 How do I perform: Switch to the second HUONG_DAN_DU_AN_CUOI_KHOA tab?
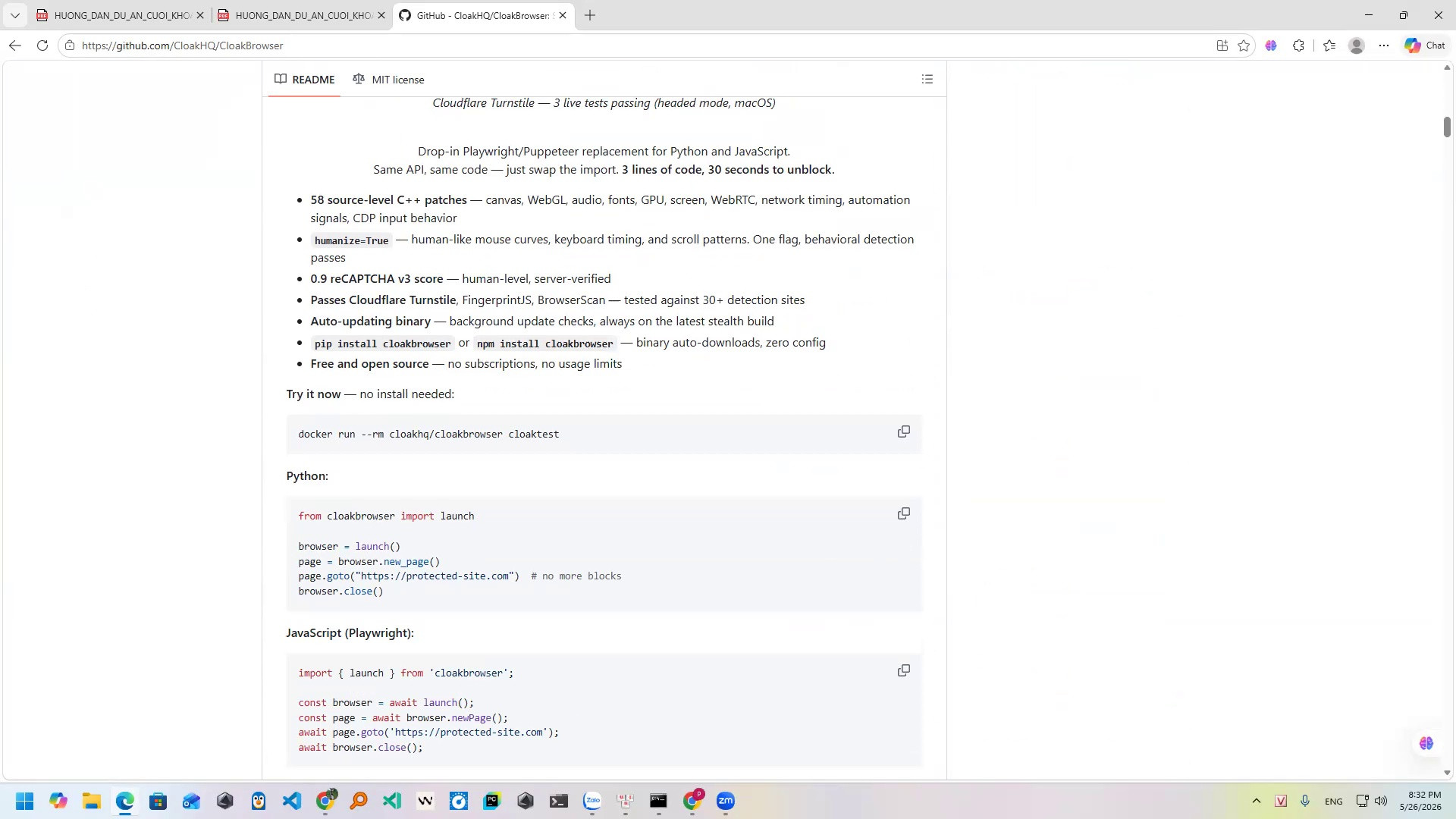click(303, 15)
